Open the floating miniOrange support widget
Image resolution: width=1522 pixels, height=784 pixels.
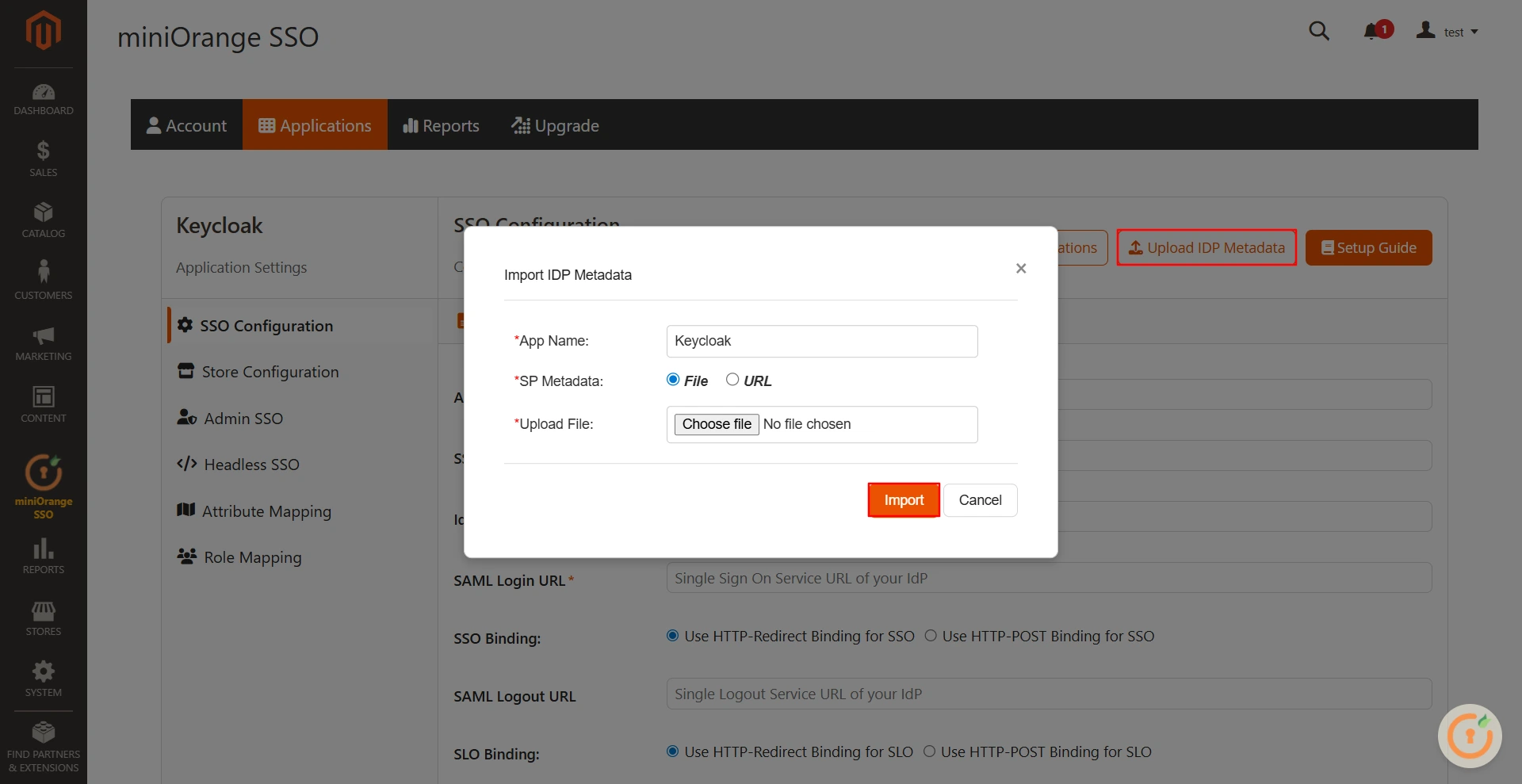1468,736
